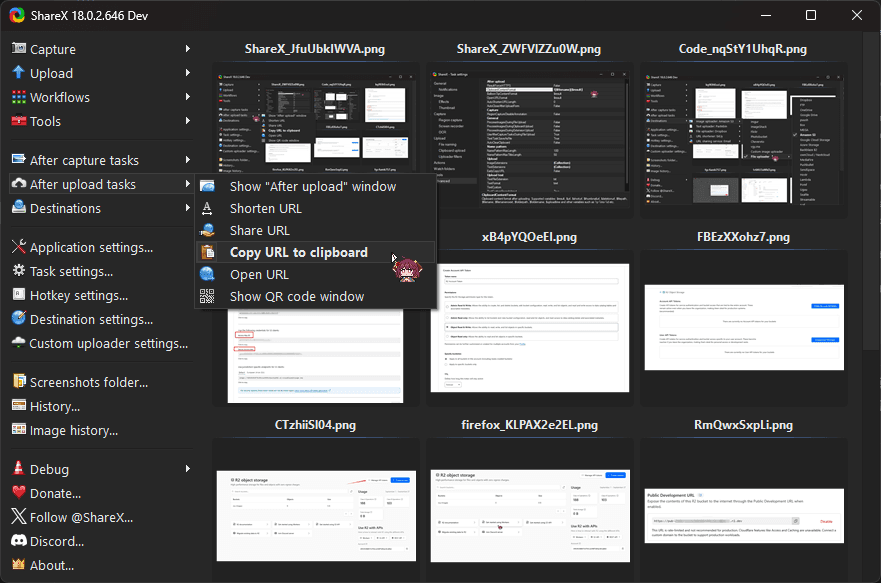This screenshot has height=583, width=881.
Task: Click the vertical scrollbar of thumbnail list
Action: [x=871, y=200]
